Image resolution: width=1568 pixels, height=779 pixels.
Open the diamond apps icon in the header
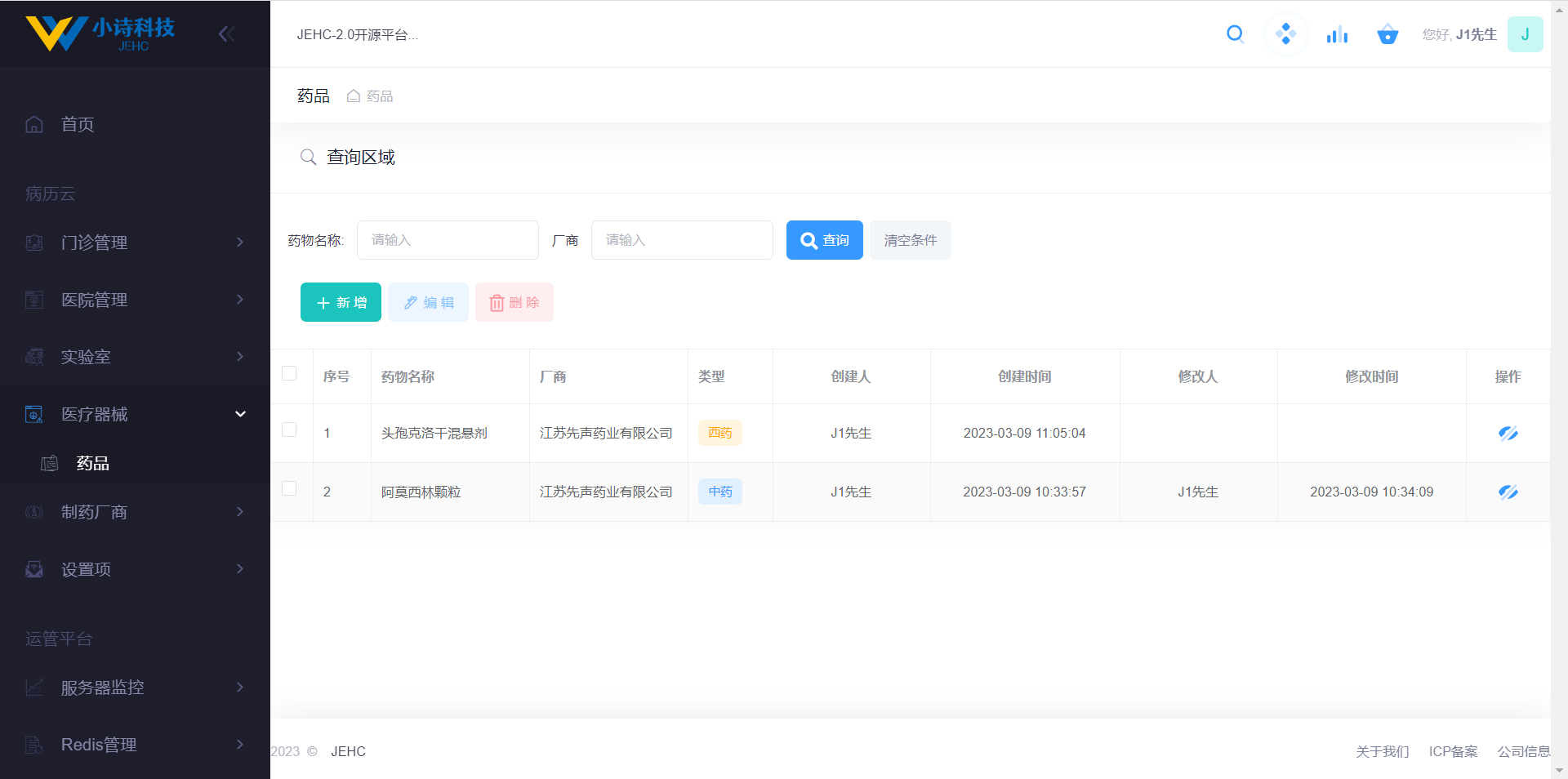click(x=1285, y=34)
